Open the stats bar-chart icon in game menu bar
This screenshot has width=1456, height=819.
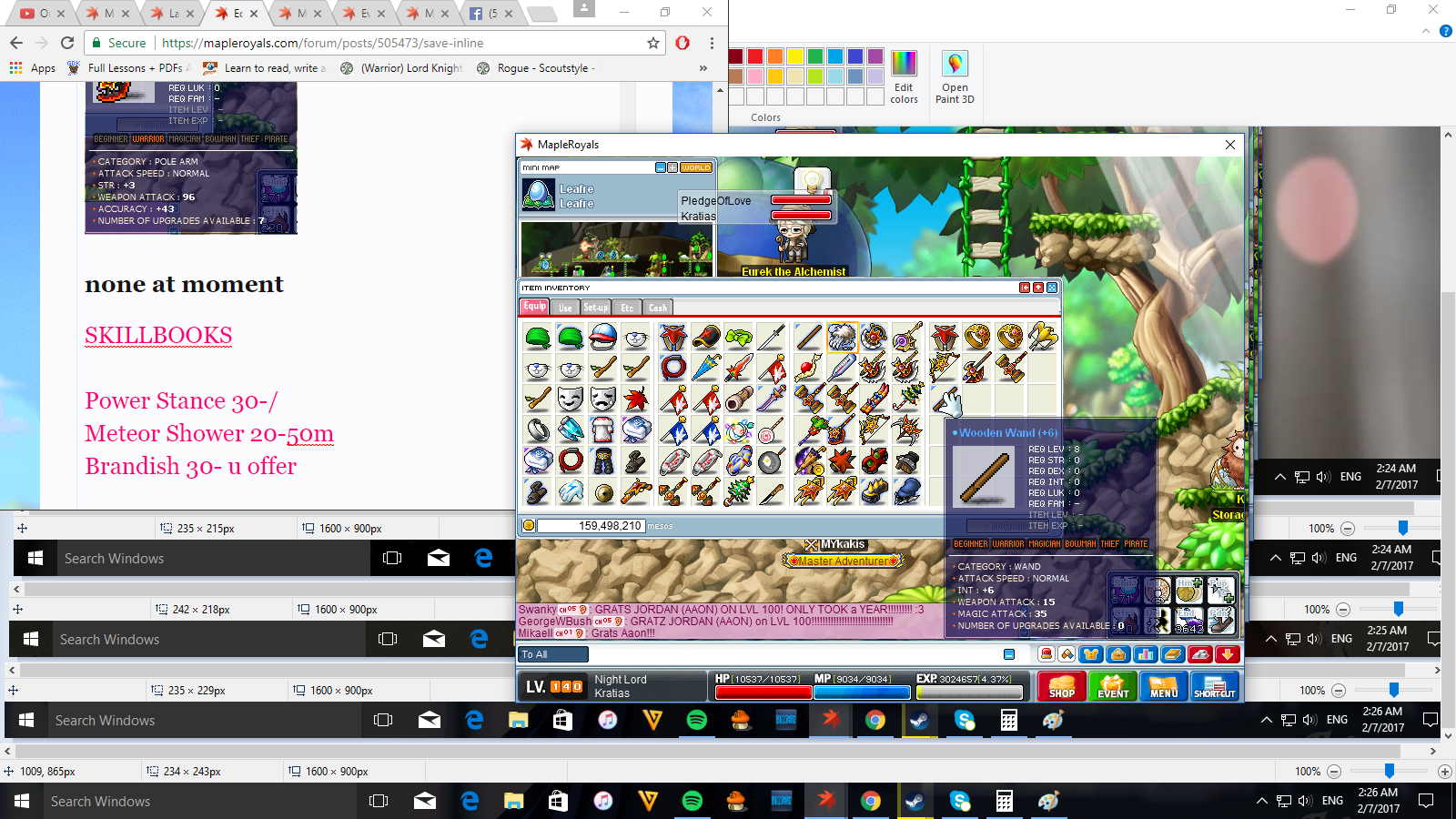pos(1146,654)
